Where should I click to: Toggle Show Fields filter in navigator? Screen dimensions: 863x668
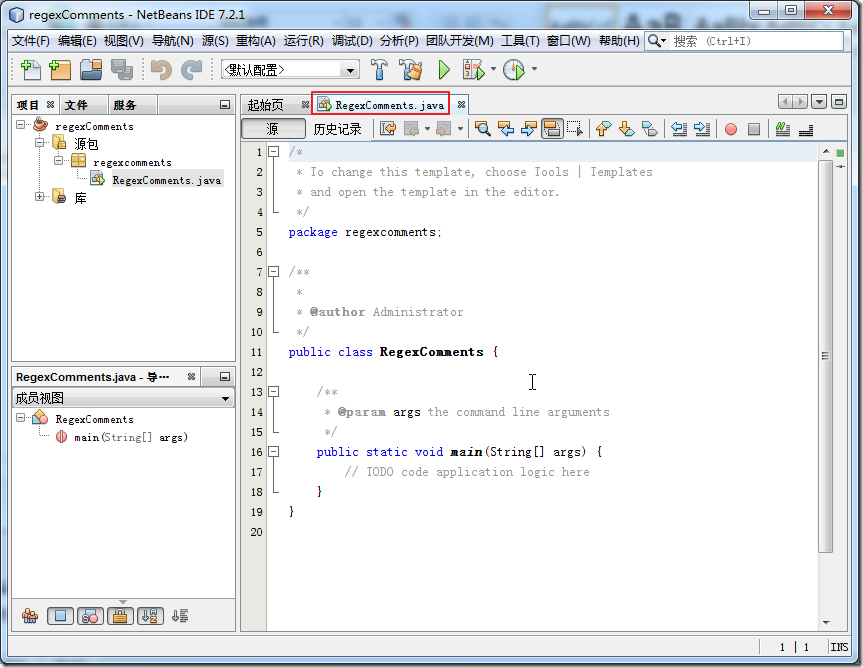coord(60,616)
